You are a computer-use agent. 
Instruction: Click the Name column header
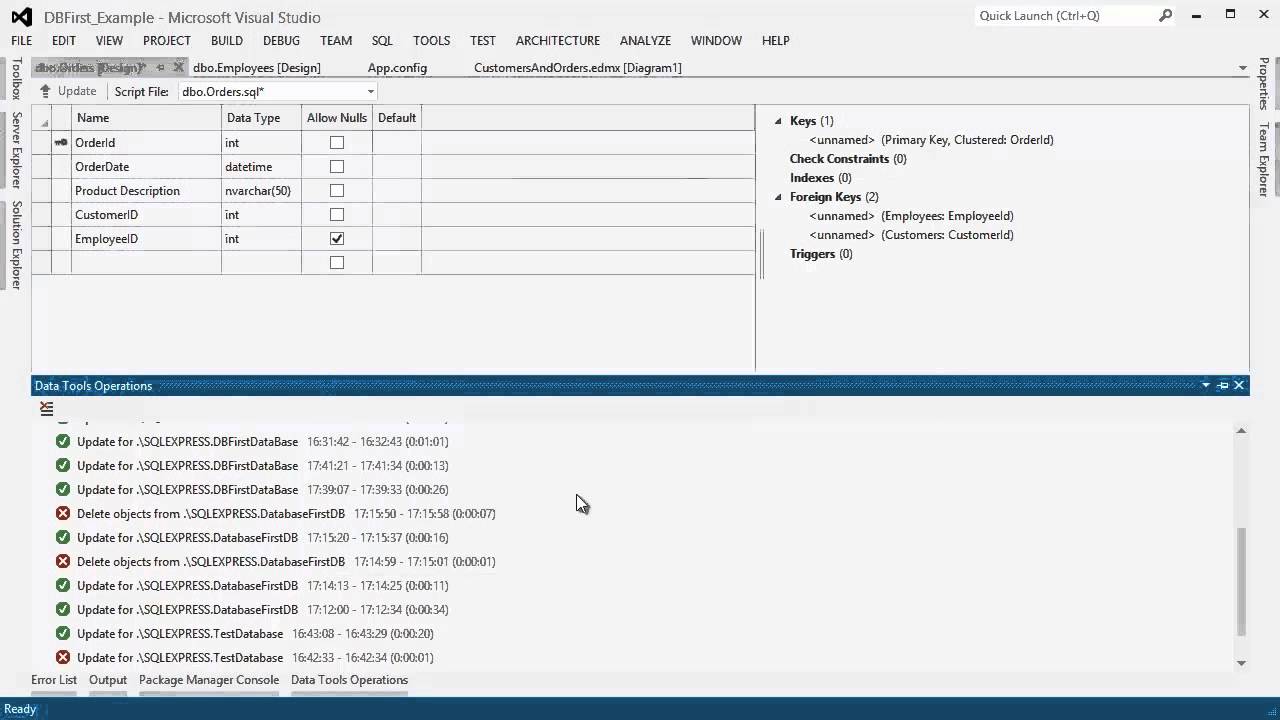[x=146, y=118]
